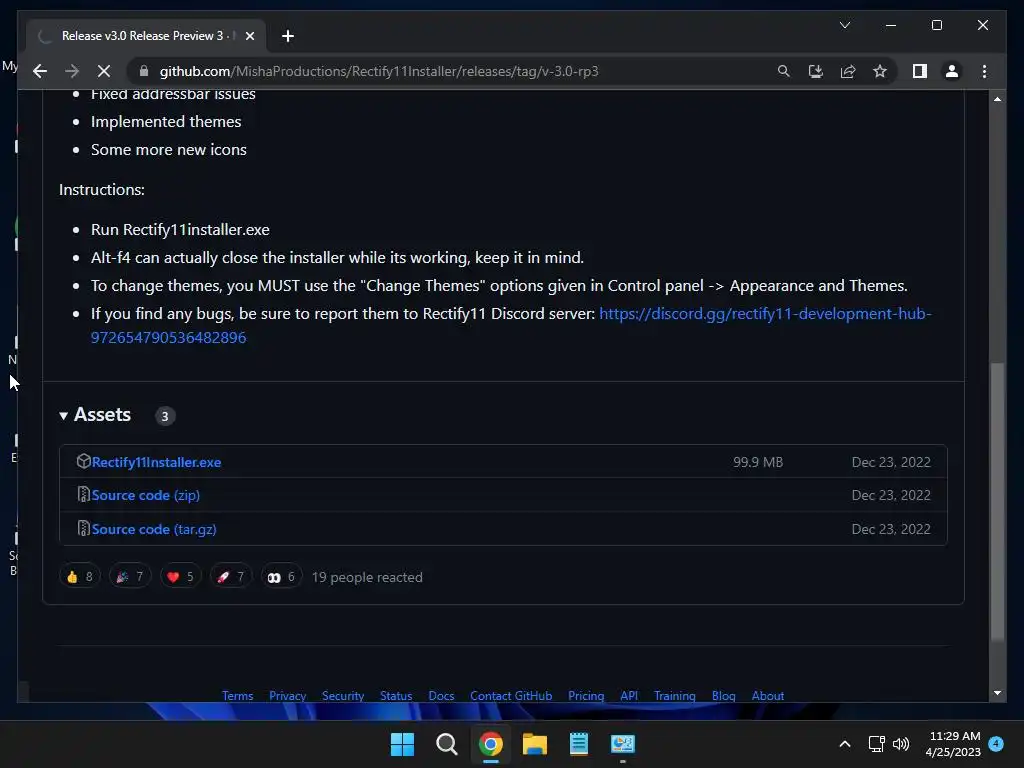Download Source code (tar.gz)
The image size is (1024, 768).
[153, 529]
